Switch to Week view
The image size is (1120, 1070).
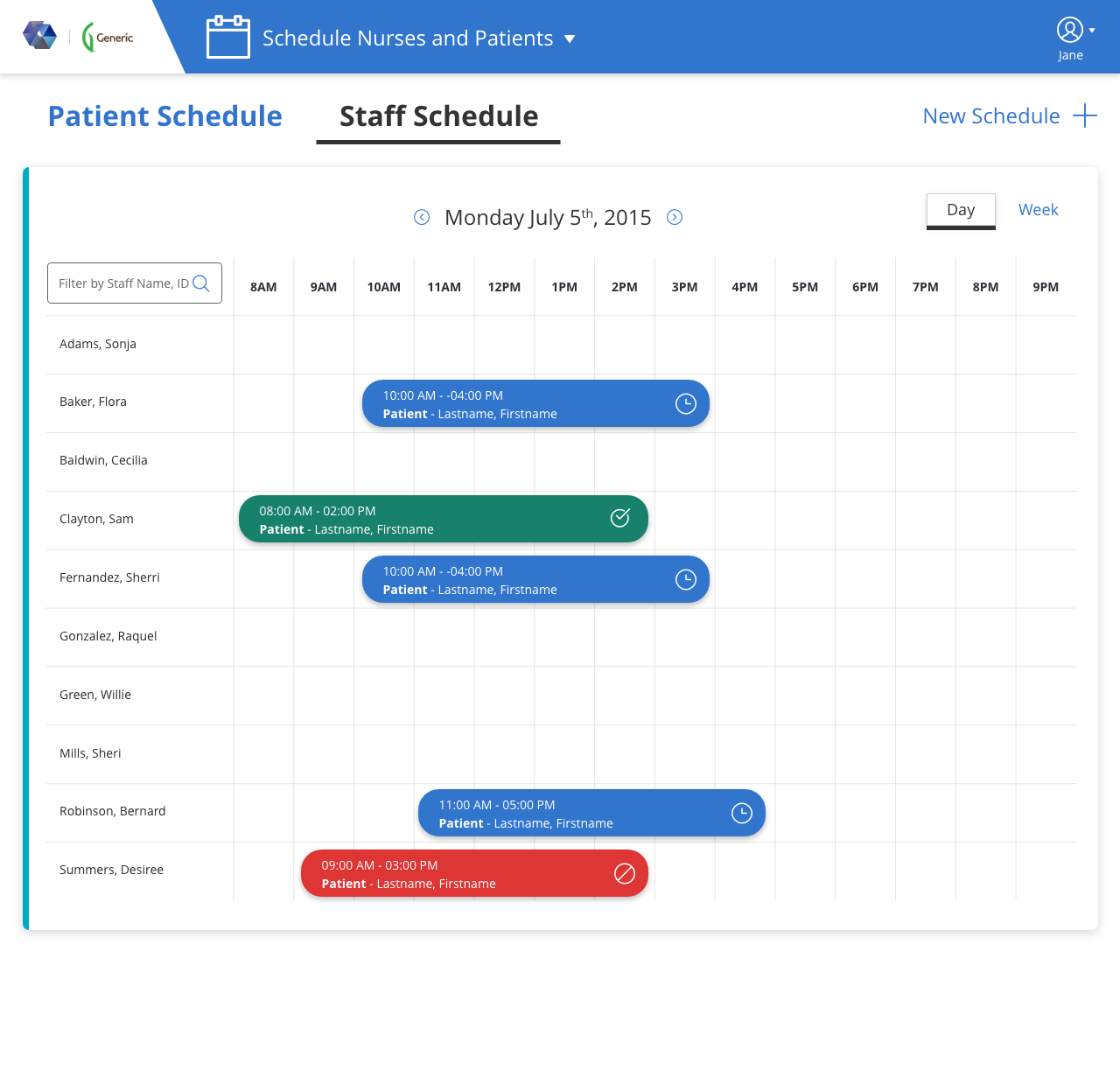(x=1038, y=210)
